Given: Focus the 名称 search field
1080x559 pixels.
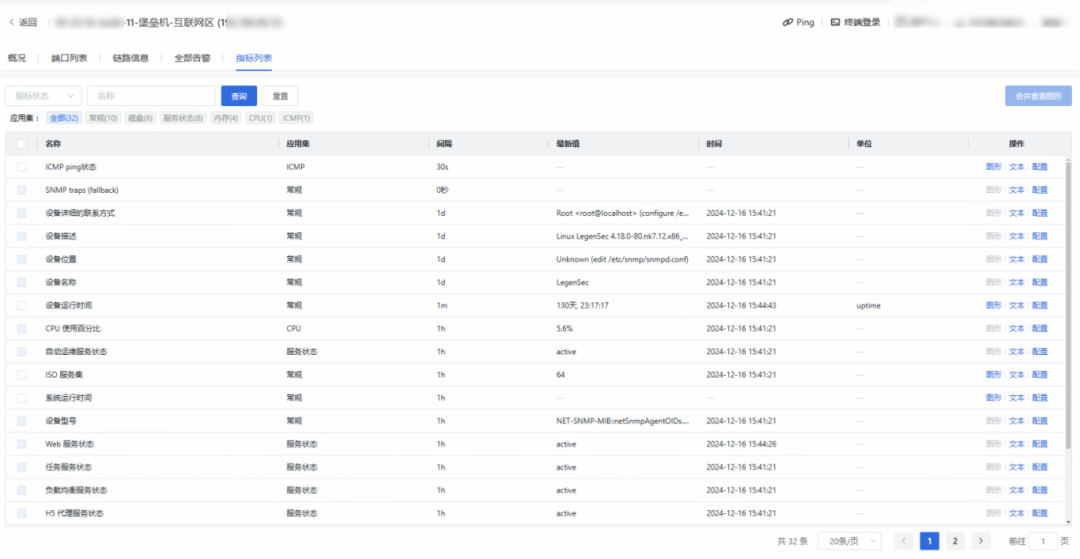Looking at the screenshot, I should tap(152, 96).
